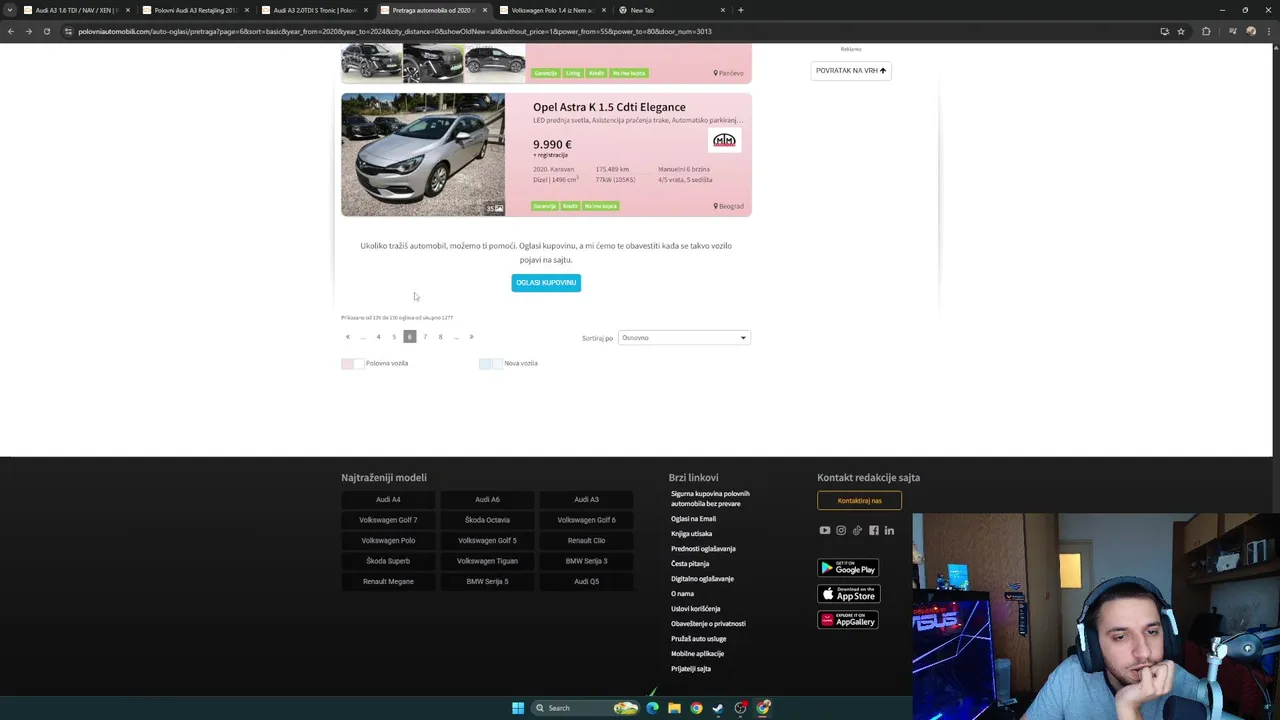Select the Volkswagen Golf 7 popular model
The height and width of the screenshot is (720, 1280).
pyautogui.click(x=388, y=520)
